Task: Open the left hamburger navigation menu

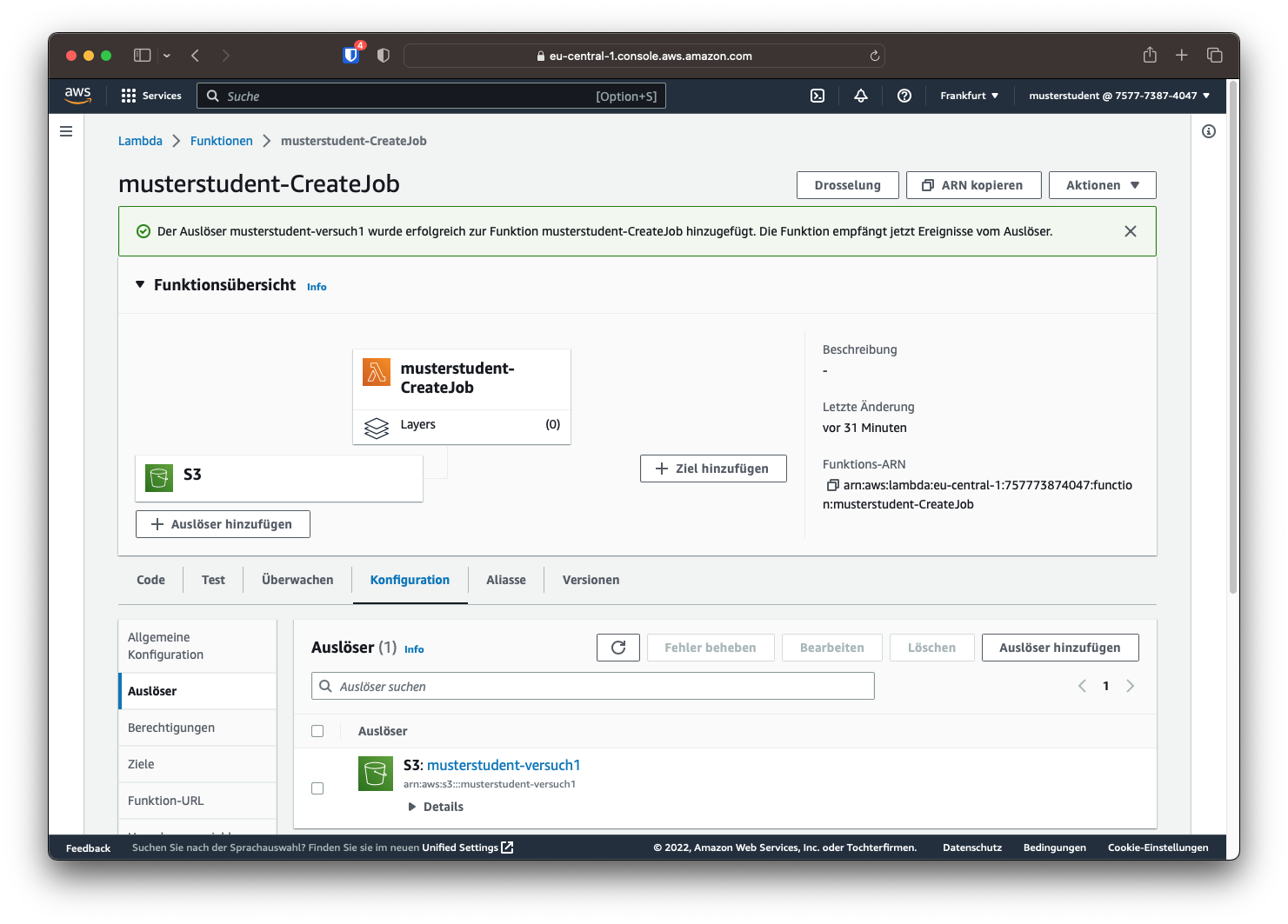Action: tap(66, 131)
